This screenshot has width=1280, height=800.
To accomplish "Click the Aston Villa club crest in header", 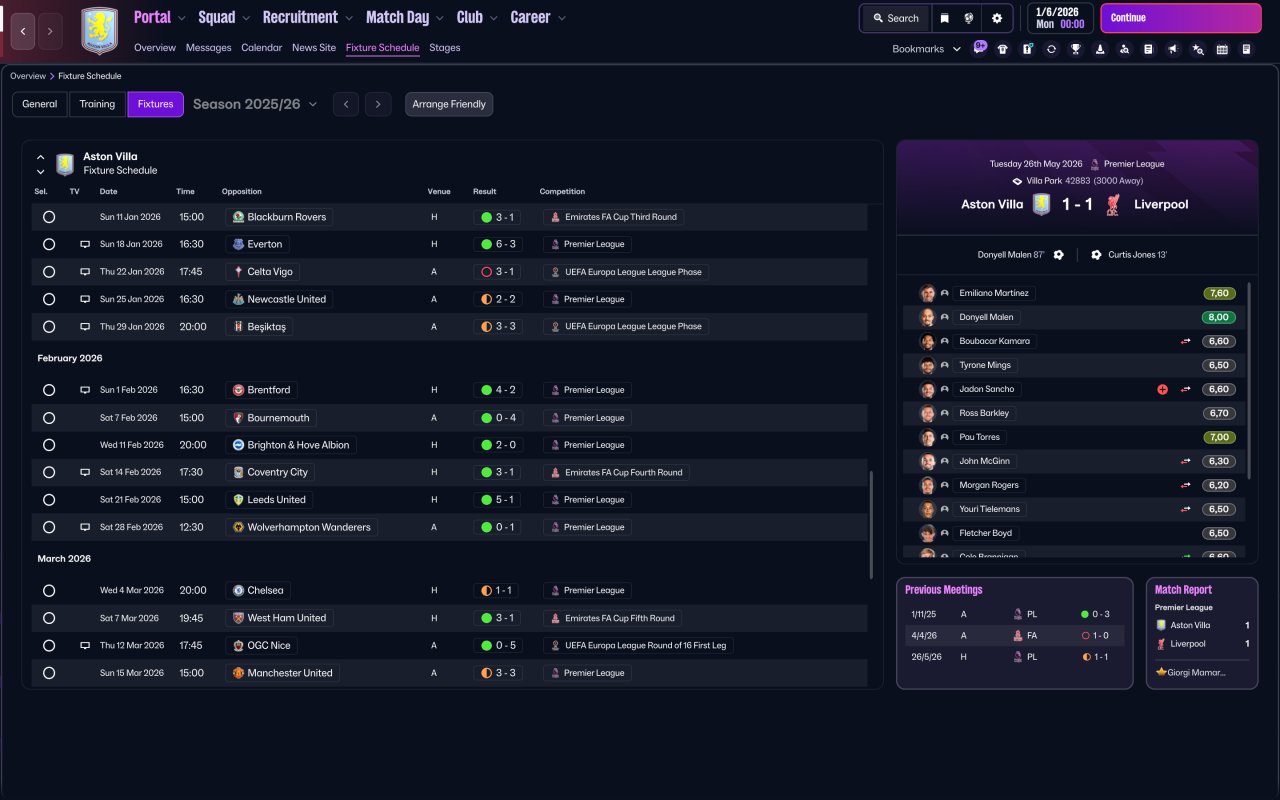I will coord(99,31).
